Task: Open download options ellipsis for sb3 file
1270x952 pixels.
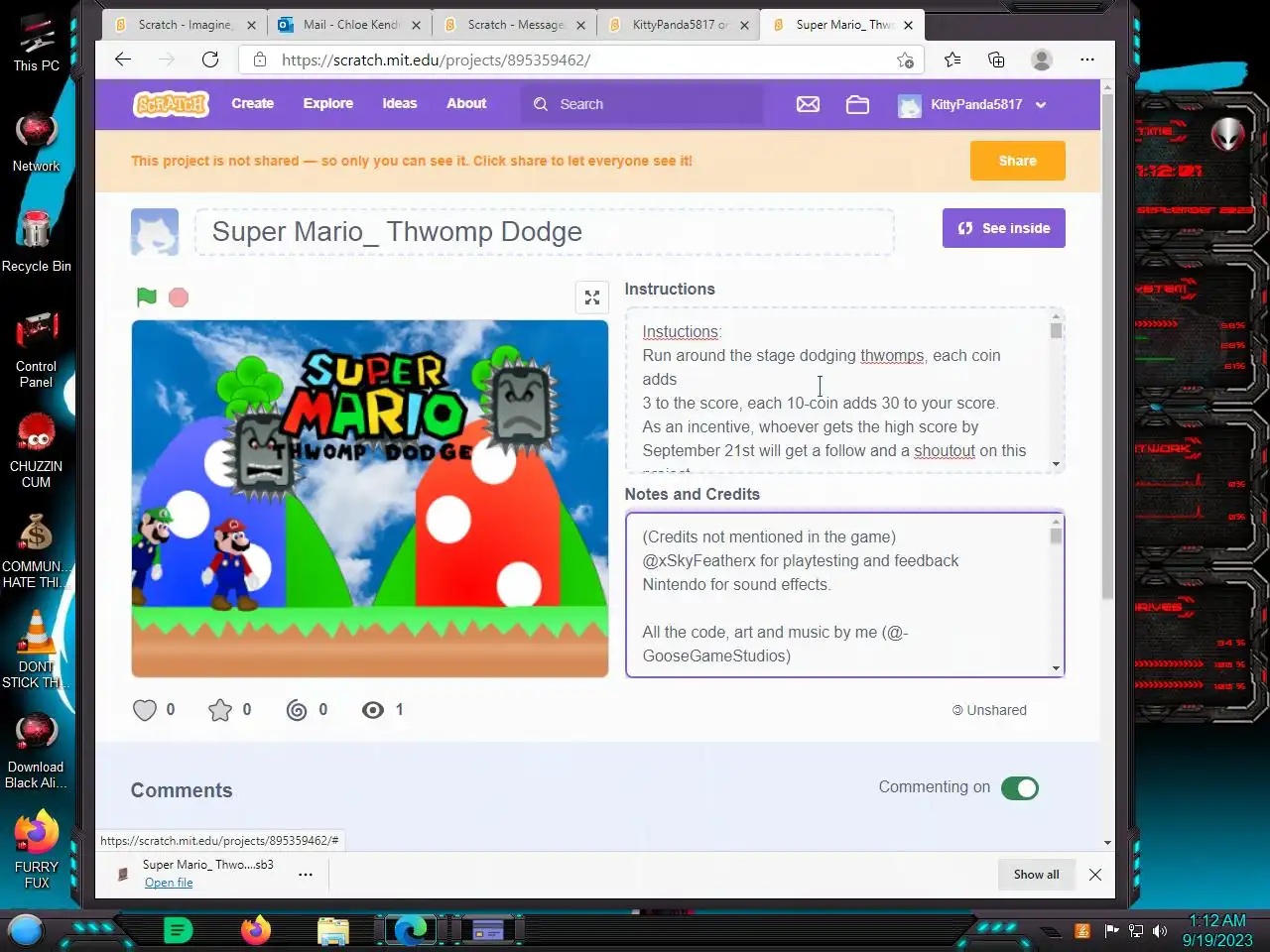Action: [306, 875]
